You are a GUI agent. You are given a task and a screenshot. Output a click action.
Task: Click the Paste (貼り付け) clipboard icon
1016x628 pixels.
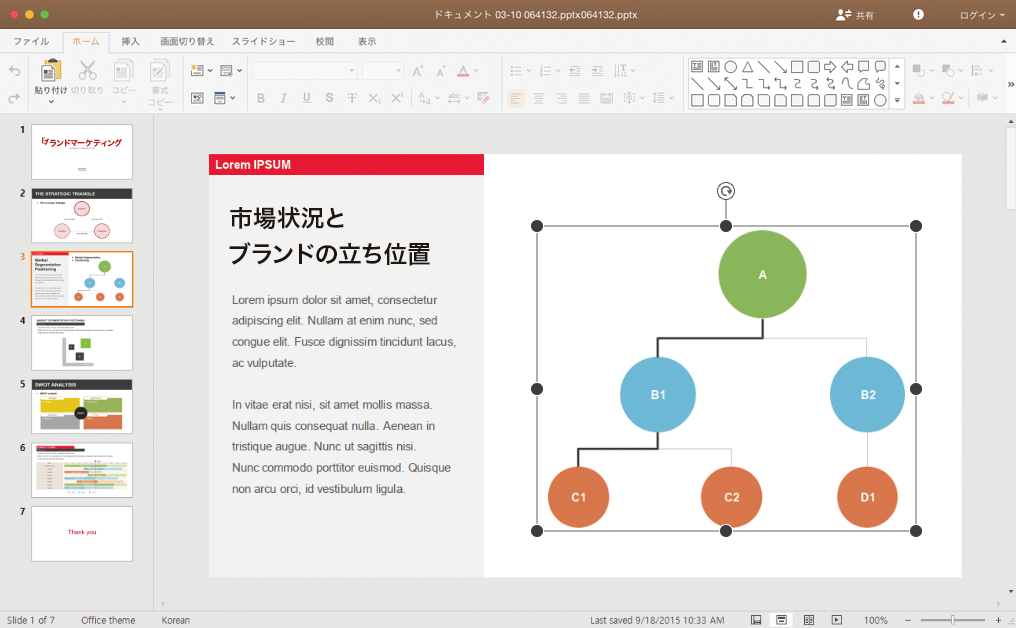click(51, 71)
